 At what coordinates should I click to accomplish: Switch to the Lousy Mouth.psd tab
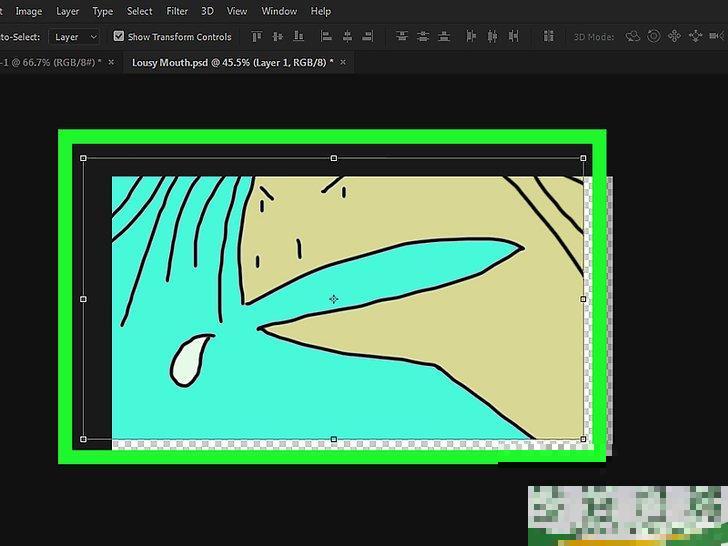point(230,62)
